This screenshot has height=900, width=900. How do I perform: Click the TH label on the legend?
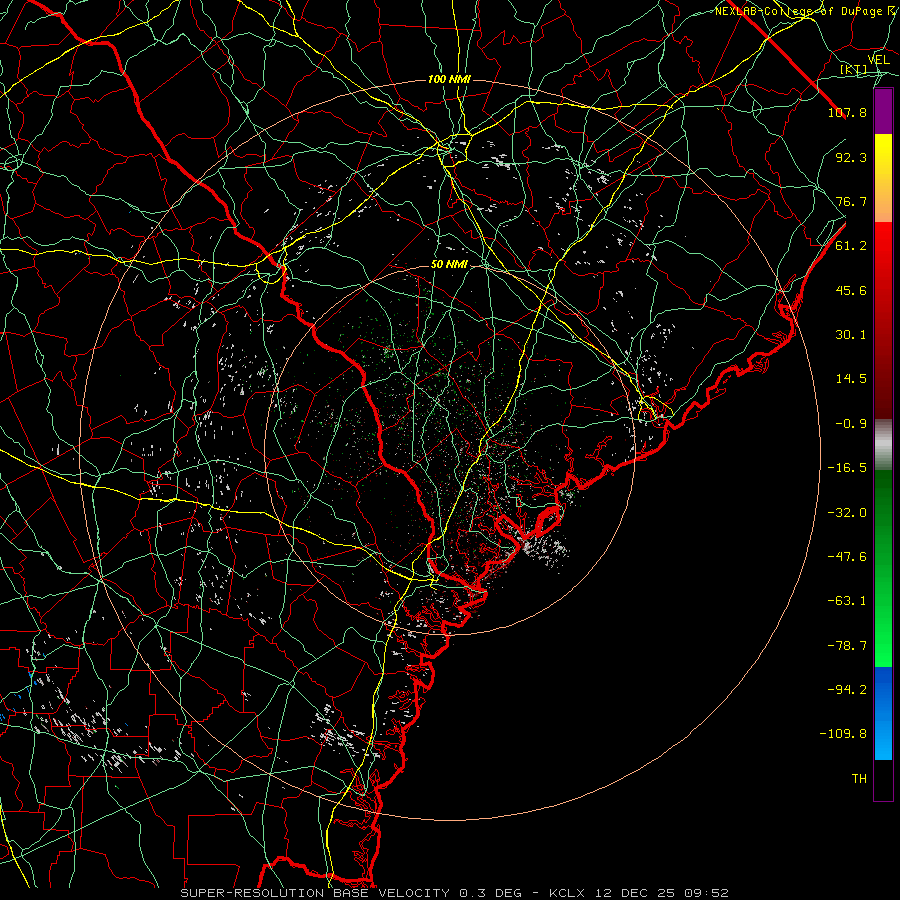pyautogui.click(x=859, y=778)
